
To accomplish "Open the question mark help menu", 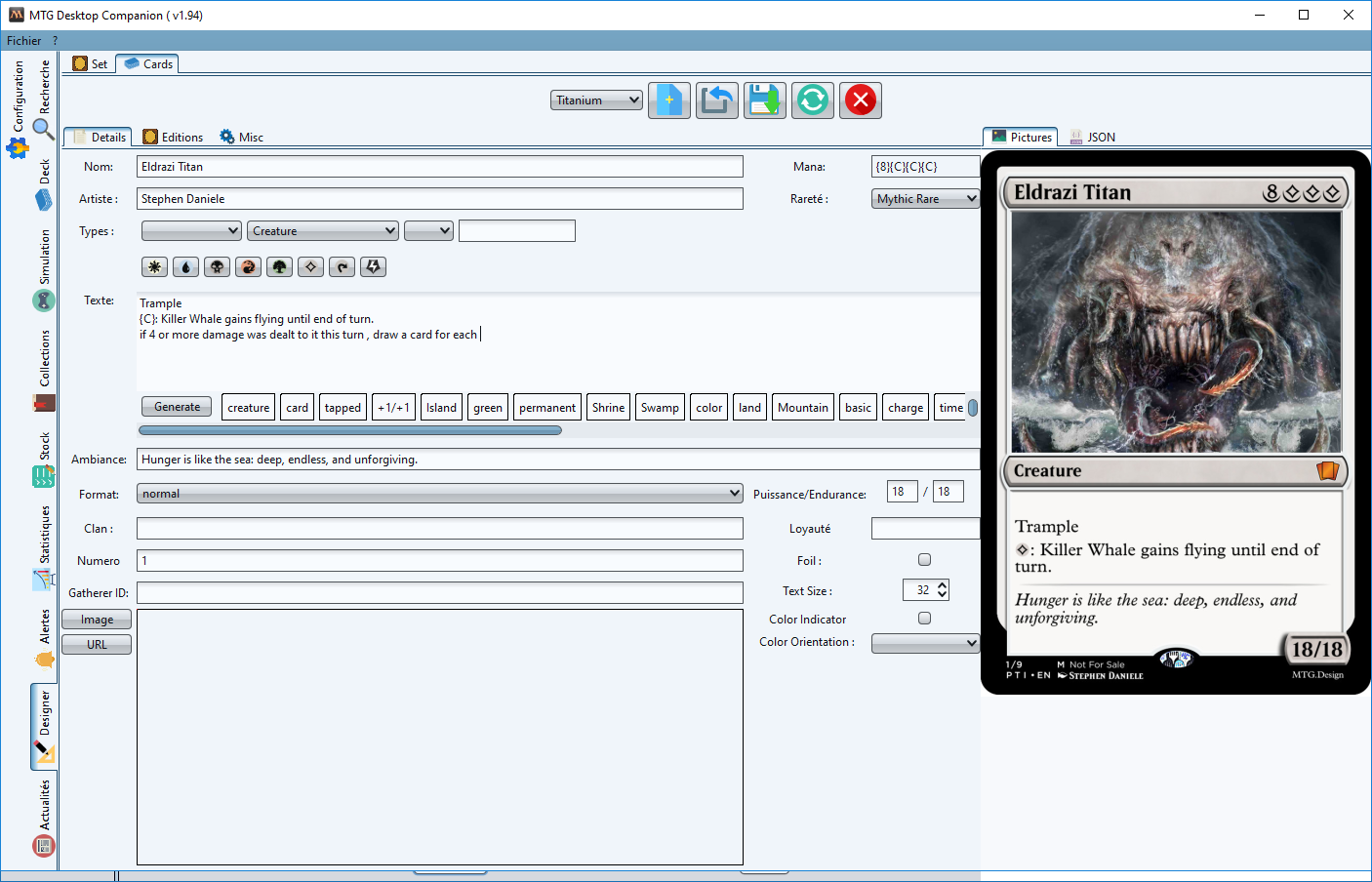I will pos(56,41).
